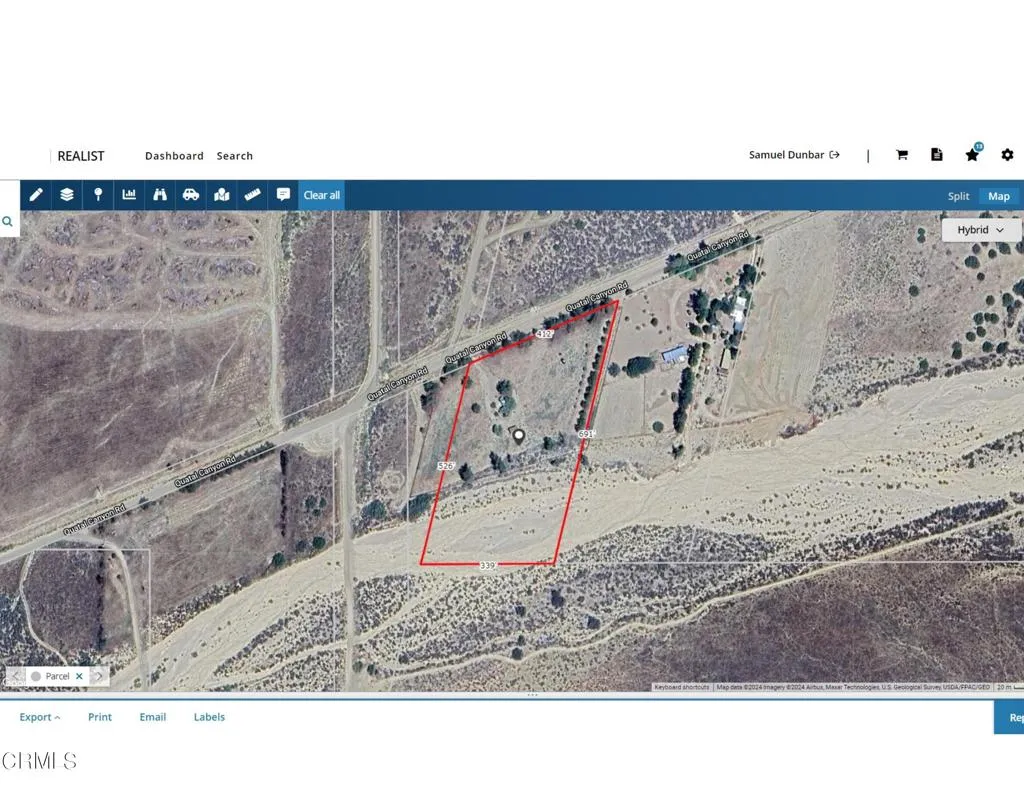Switch to Map view
1024x797 pixels.
(x=999, y=196)
